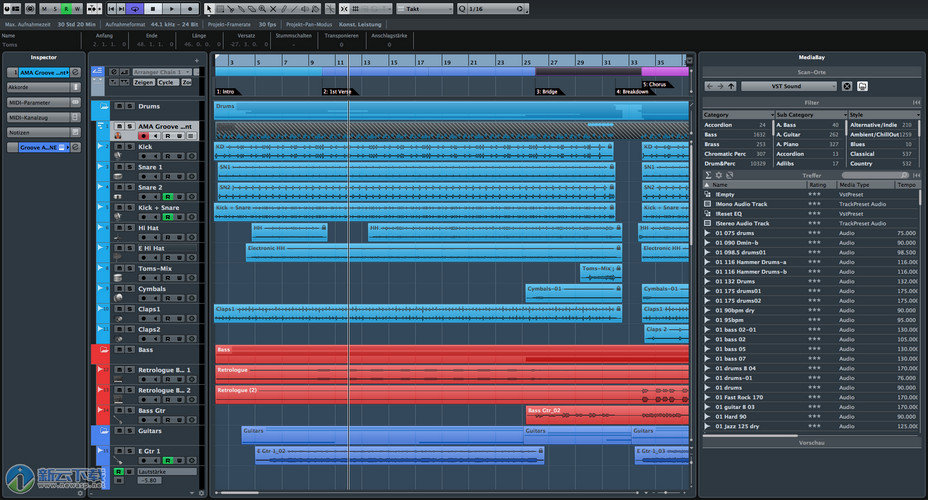Select the Range Selection tool

tap(220, 9)
